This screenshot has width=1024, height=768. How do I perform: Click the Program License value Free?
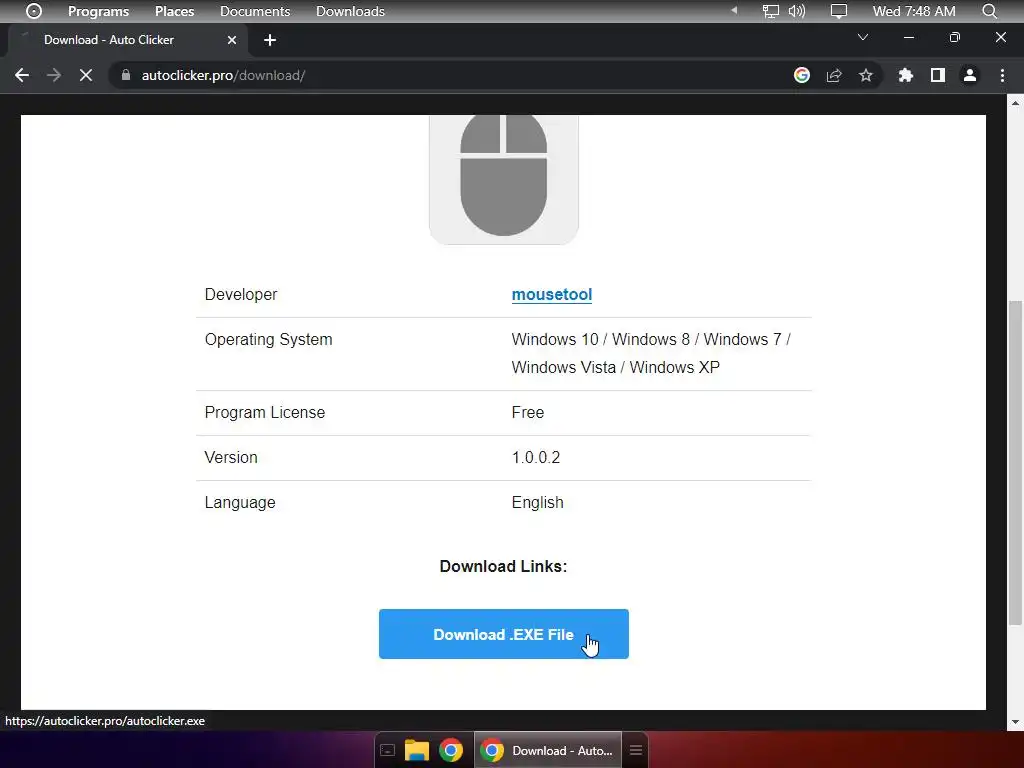[x=528, y=412]
